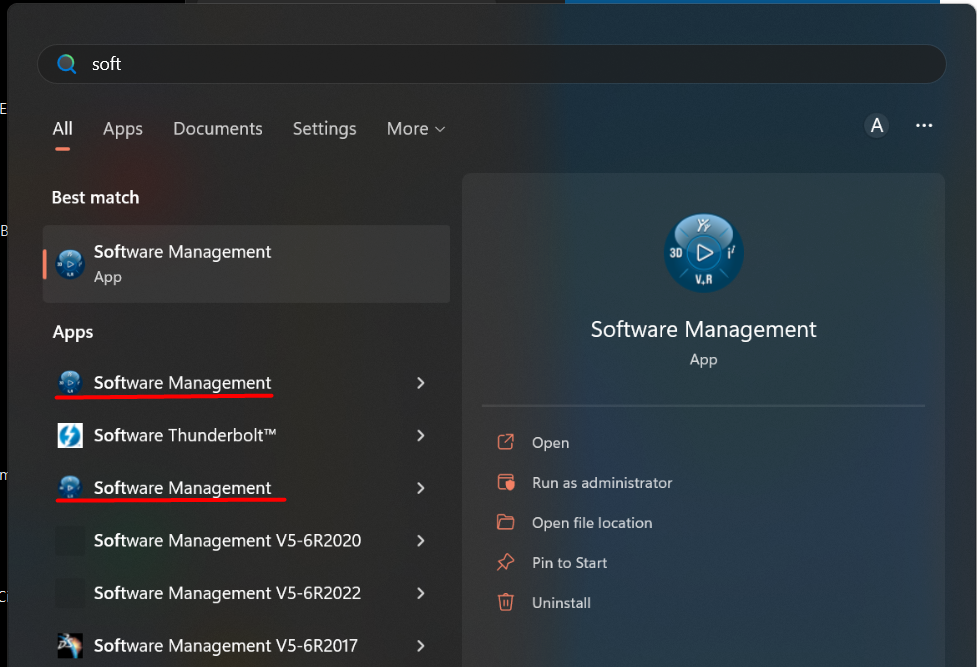The width and height of the screenshot is (977, 667).
Task: Click into the search text field containing 'soft'
Action: [500, 64]
